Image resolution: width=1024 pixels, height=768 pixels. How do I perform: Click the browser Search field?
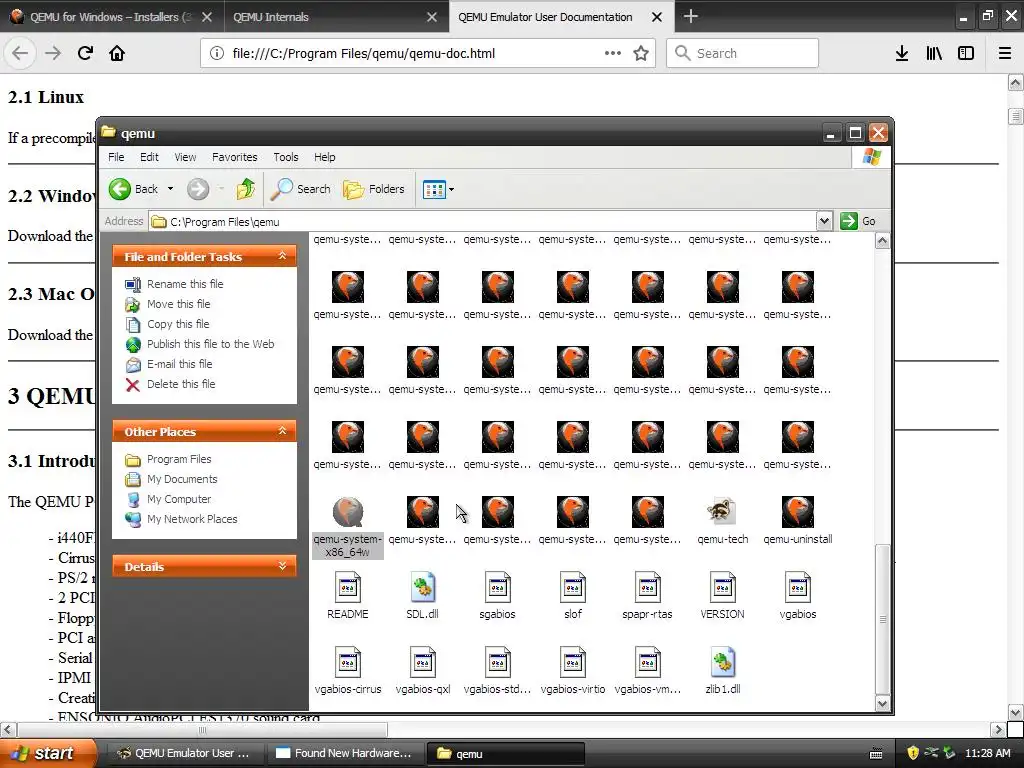pos(743,53)
